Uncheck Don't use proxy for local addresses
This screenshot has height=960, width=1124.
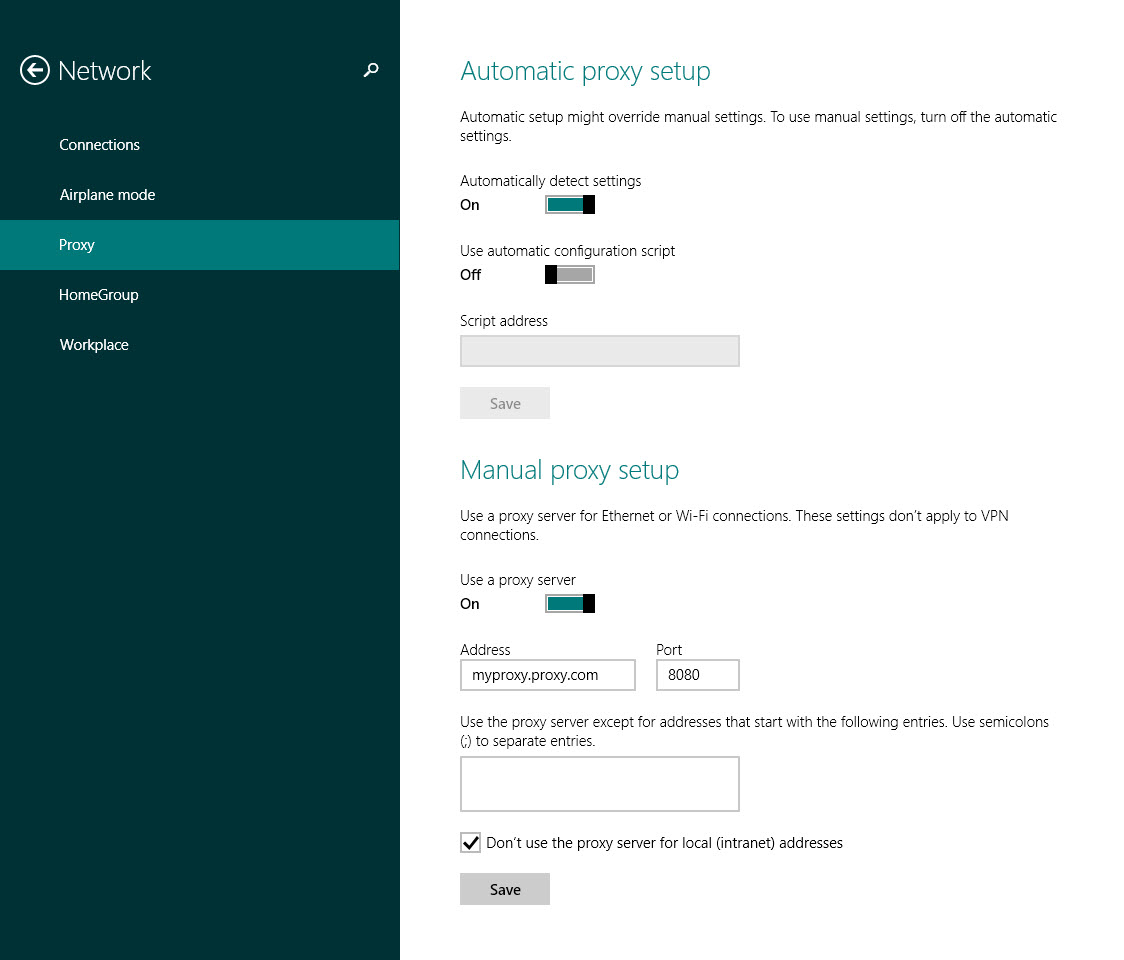(x=470, y=842)
